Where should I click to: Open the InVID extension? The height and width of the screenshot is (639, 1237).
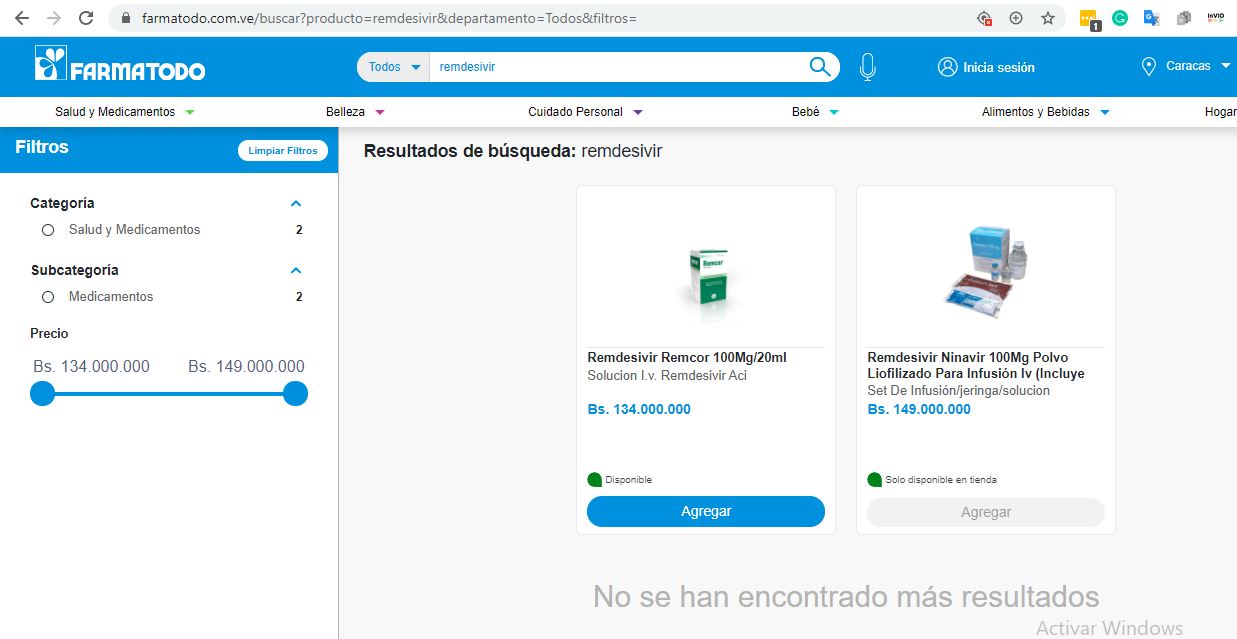[1215, 18]
